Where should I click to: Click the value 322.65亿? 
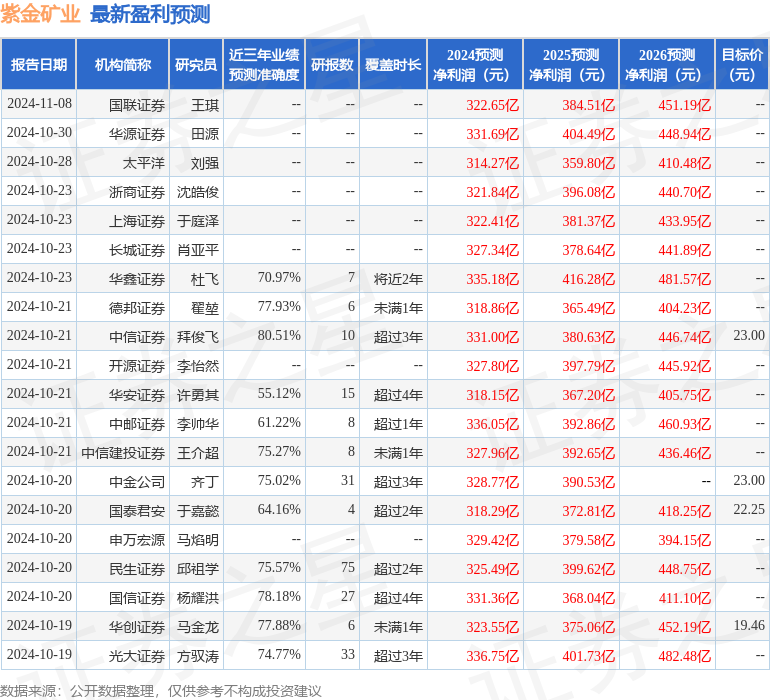pyautogui.click(x=493, y=105)
